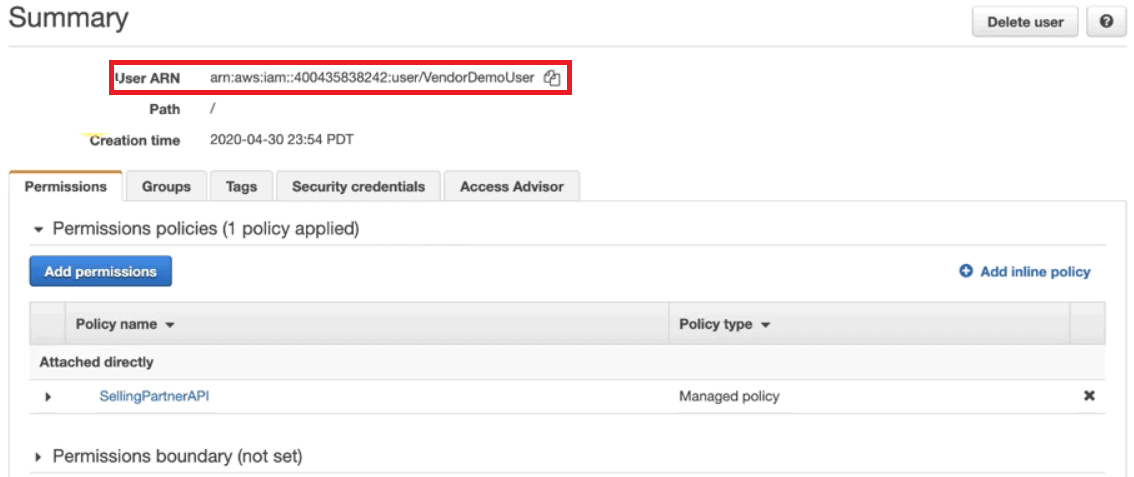Click the Delete user button

(1026, 22)
